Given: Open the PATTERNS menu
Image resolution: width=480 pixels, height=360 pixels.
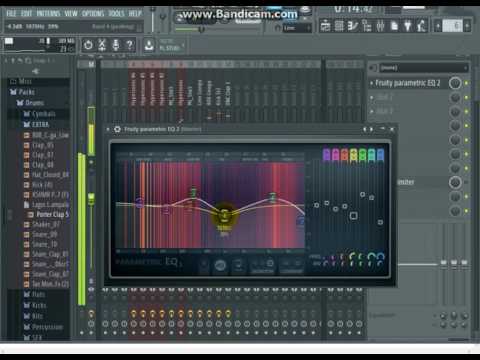Looking at the screenshot, I should [48, 14].
